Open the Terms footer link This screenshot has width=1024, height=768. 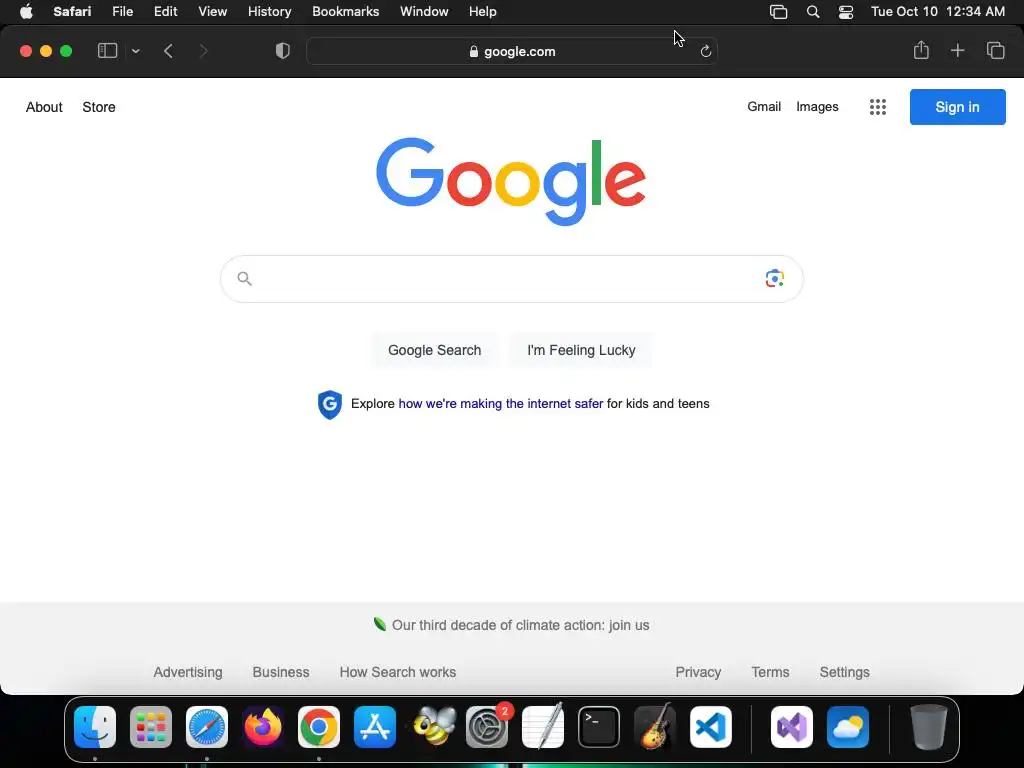click(x=770, y=672)
